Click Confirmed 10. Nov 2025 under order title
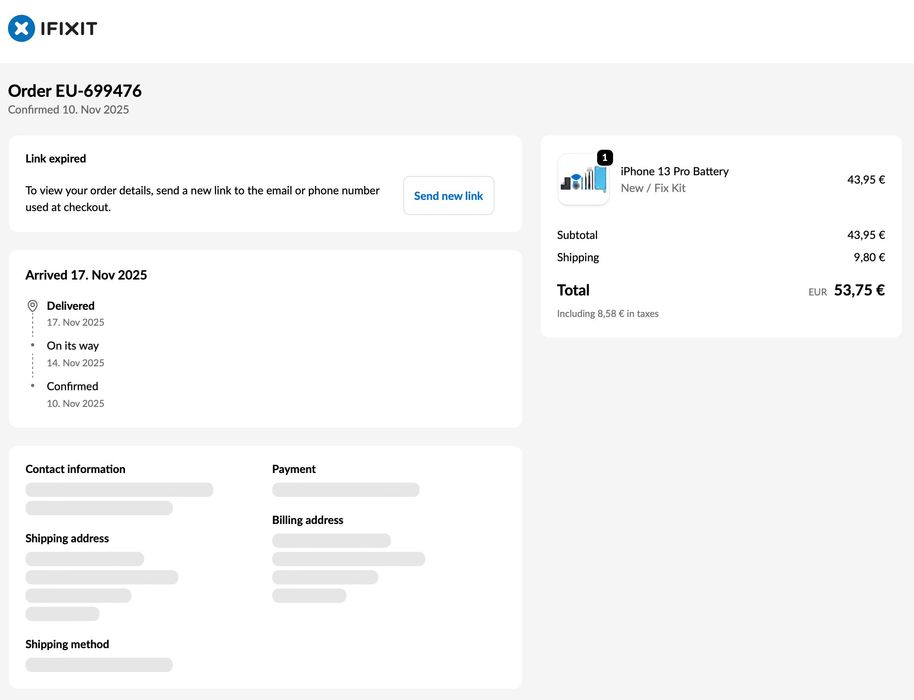Screen dimensions: 914x700 point(68,110)
